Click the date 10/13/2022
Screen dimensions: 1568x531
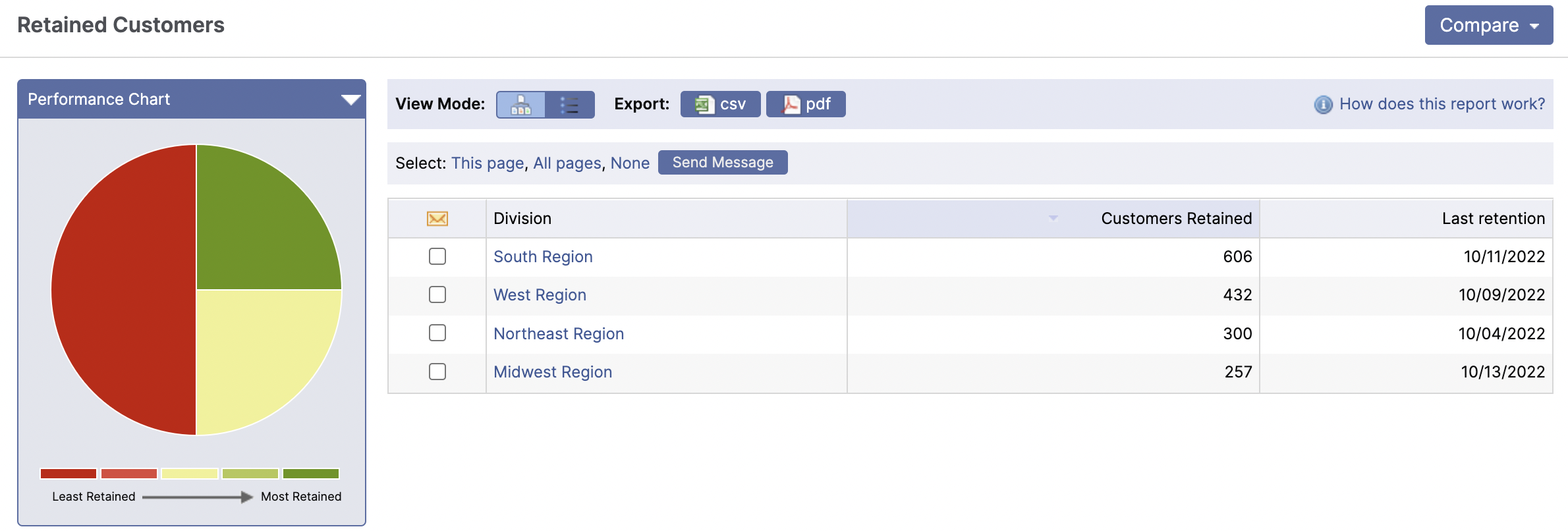1503,372
